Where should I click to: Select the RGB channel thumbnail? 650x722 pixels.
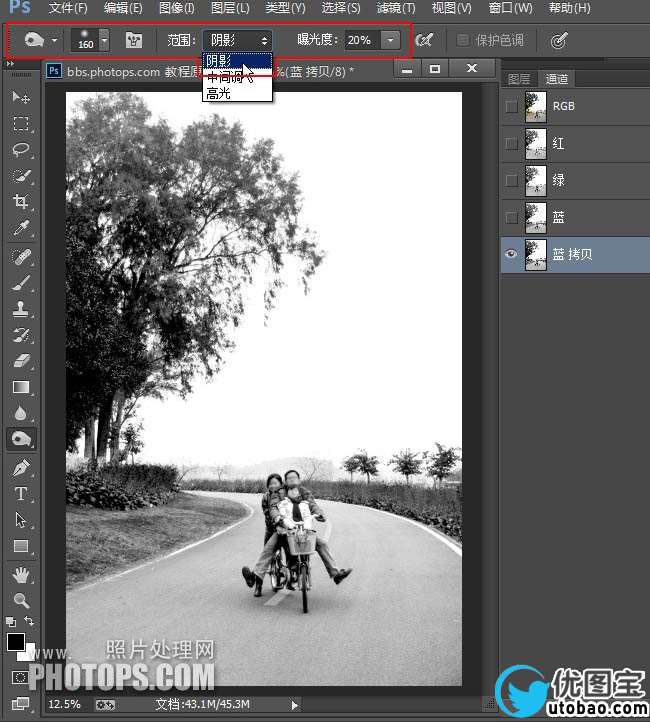click(535, 106)
